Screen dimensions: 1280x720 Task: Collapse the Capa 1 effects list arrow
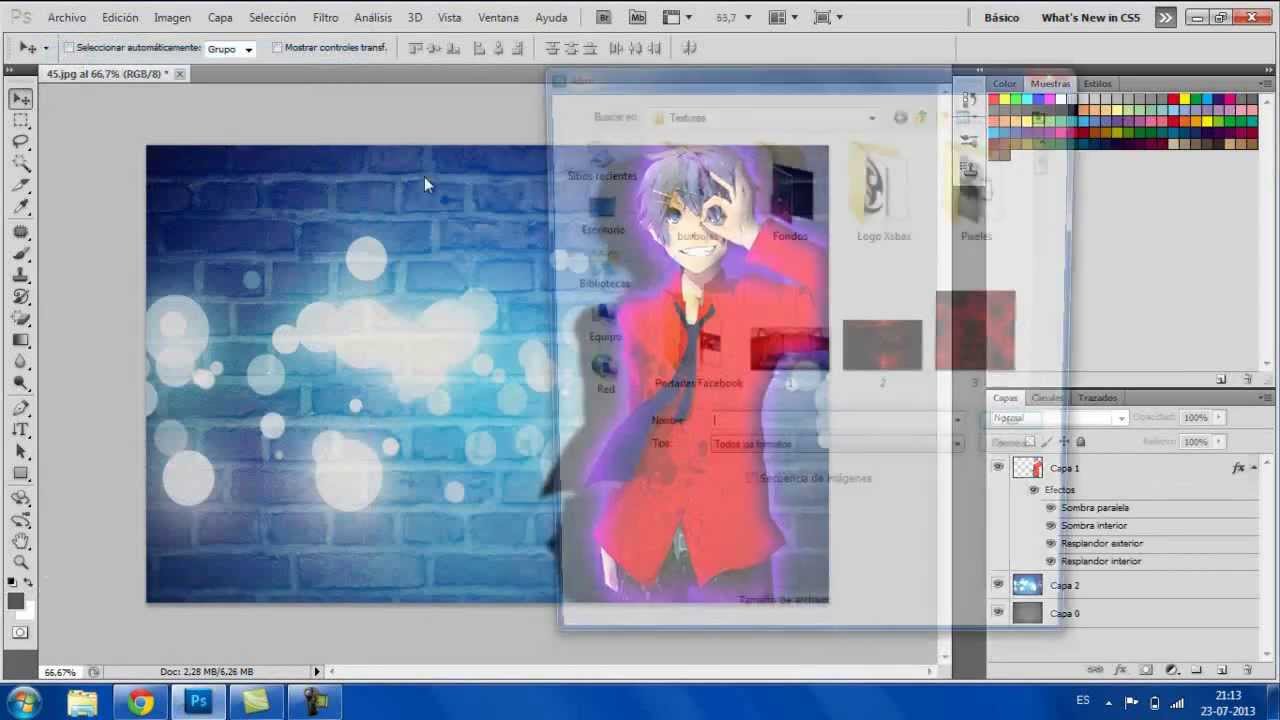click(1254, 468)
